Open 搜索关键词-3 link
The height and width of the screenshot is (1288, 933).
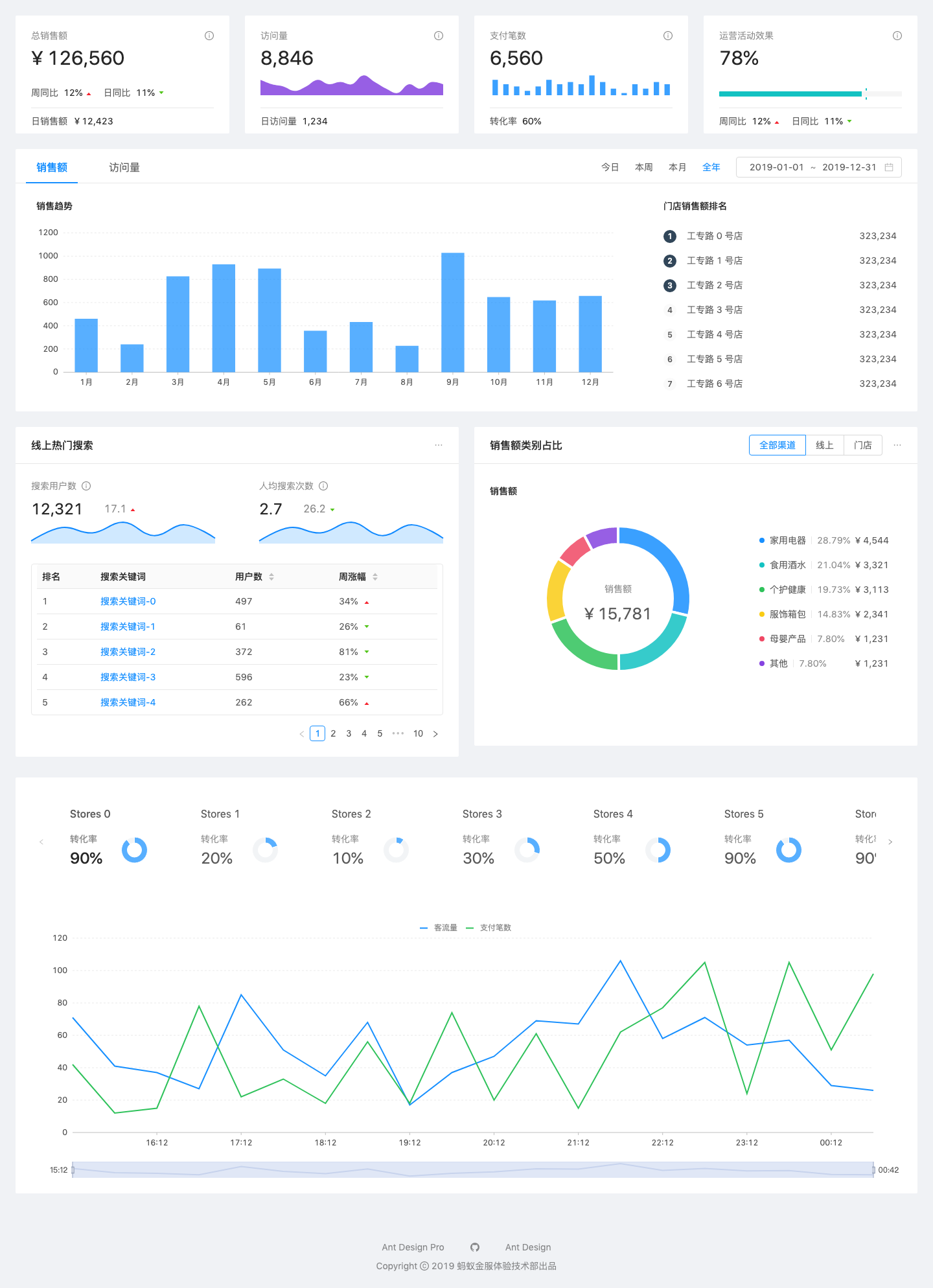coord(128,677)
